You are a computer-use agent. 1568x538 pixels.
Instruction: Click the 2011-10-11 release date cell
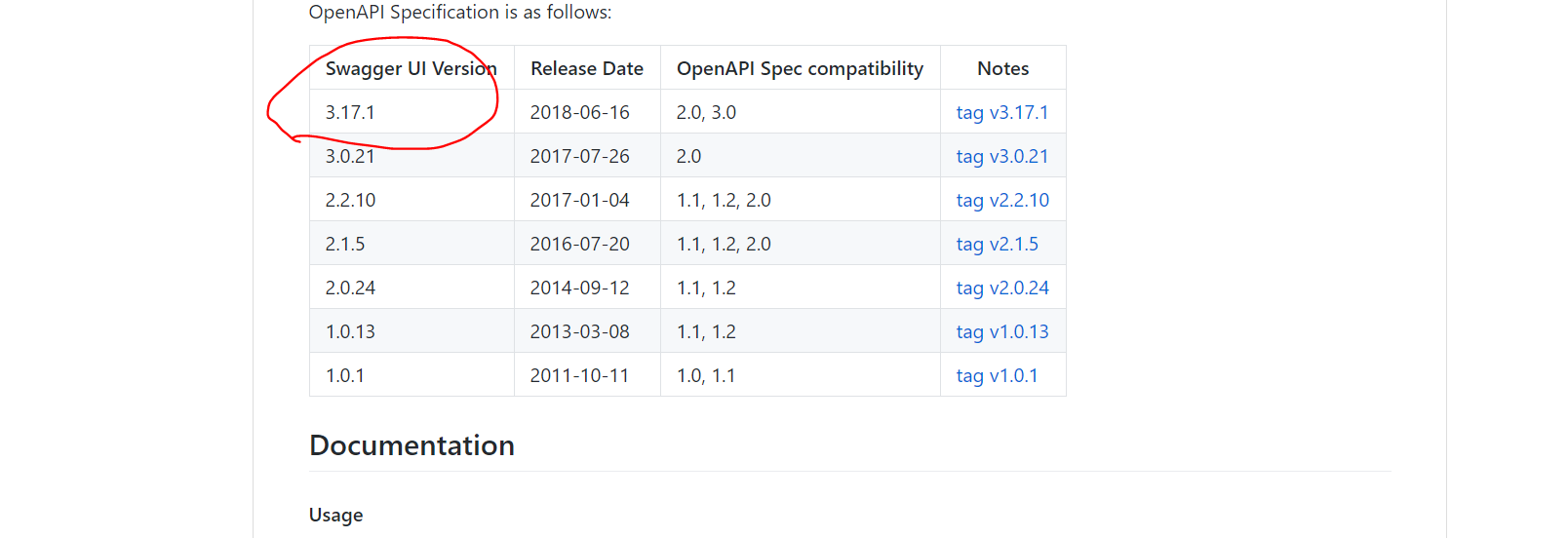click(x=587, y=375)
